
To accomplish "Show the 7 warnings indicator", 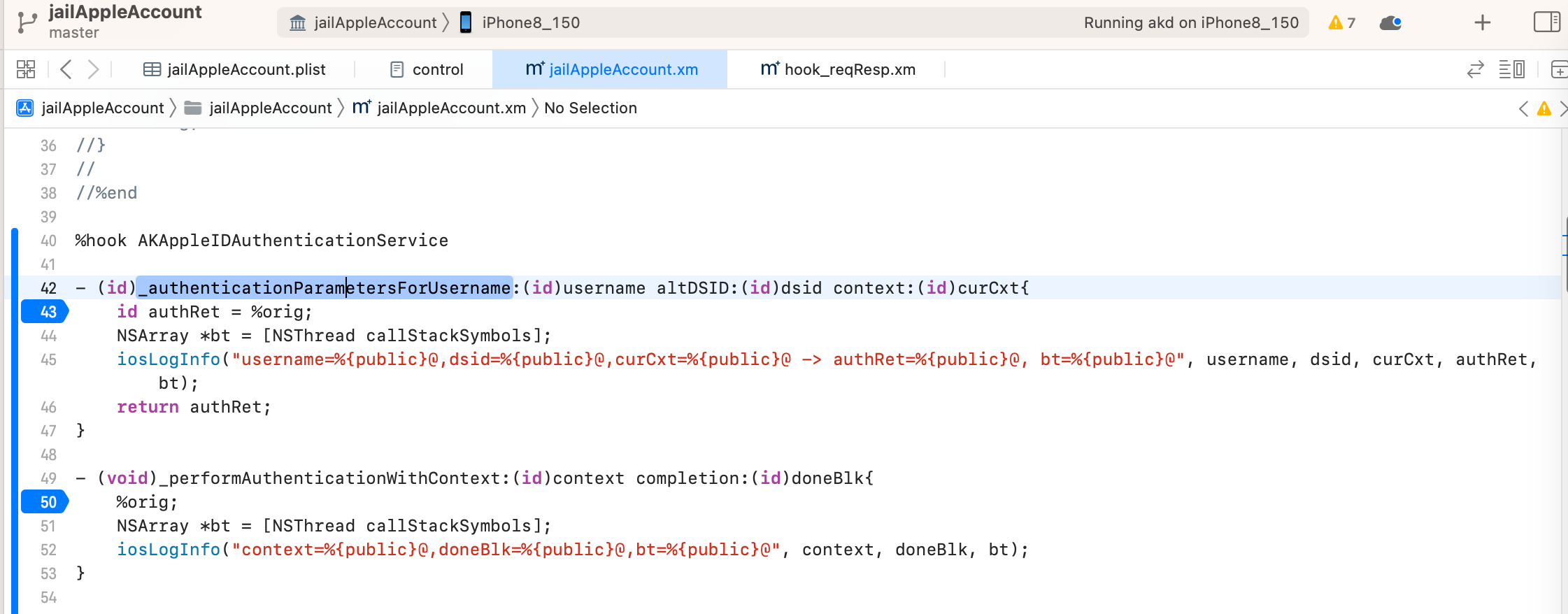I will (x=1341, y=22).
